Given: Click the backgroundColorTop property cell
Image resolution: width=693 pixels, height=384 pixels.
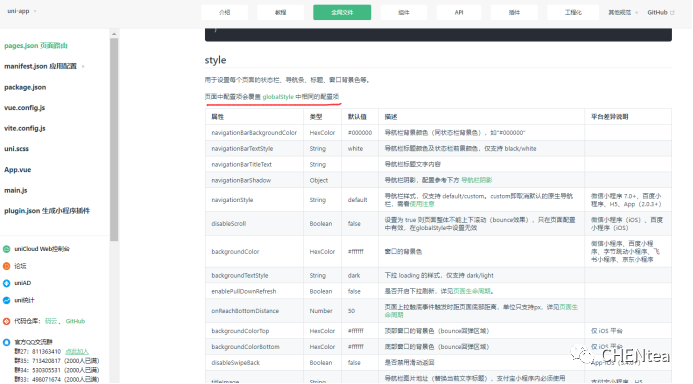Looking at the screenshot, I should pos(254,331).
